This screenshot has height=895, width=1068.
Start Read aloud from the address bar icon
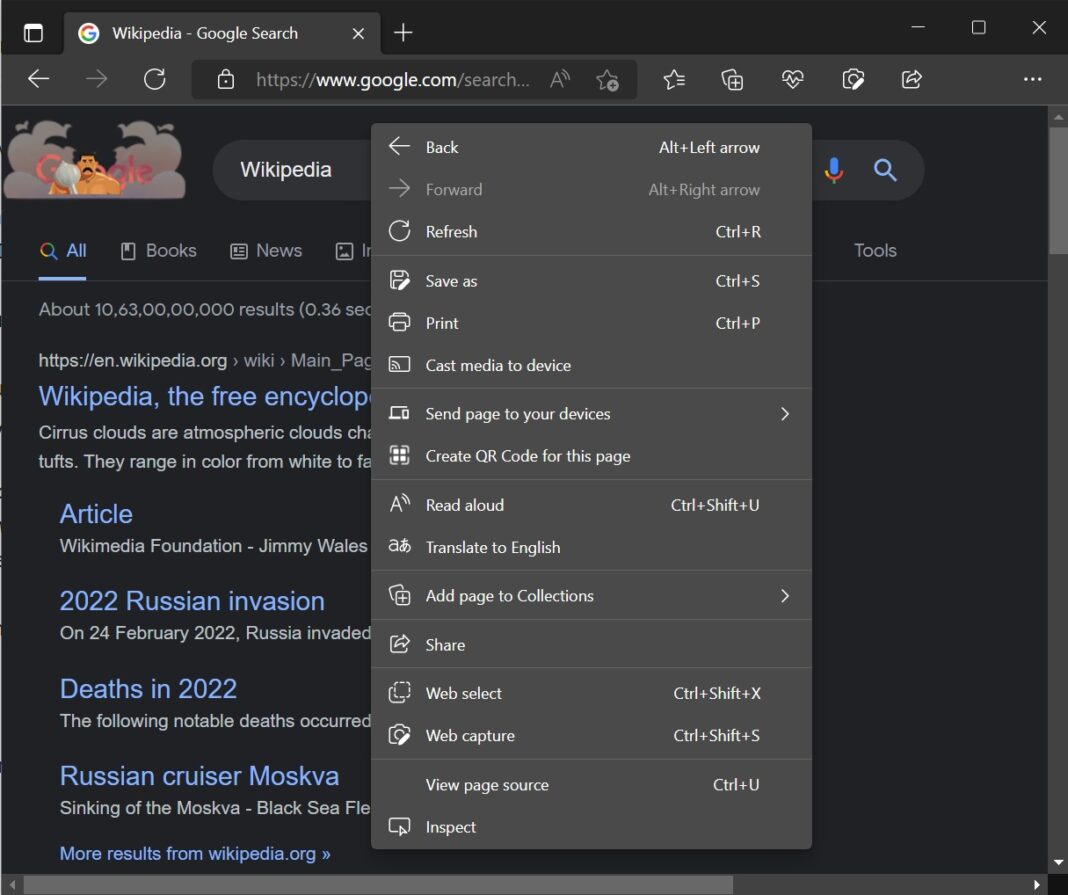pos(560,79)
